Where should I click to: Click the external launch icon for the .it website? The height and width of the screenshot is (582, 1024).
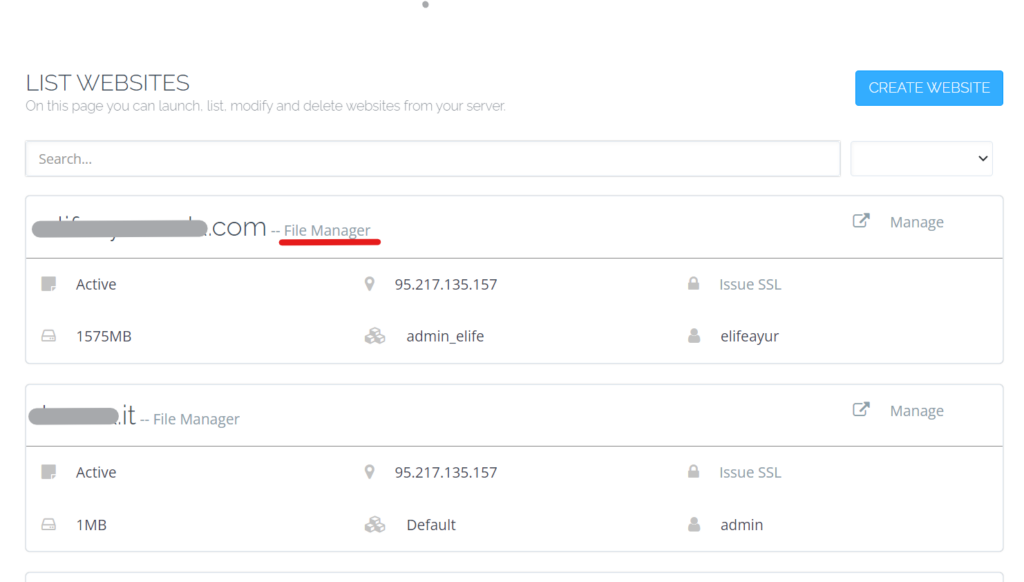pos(861,410)
